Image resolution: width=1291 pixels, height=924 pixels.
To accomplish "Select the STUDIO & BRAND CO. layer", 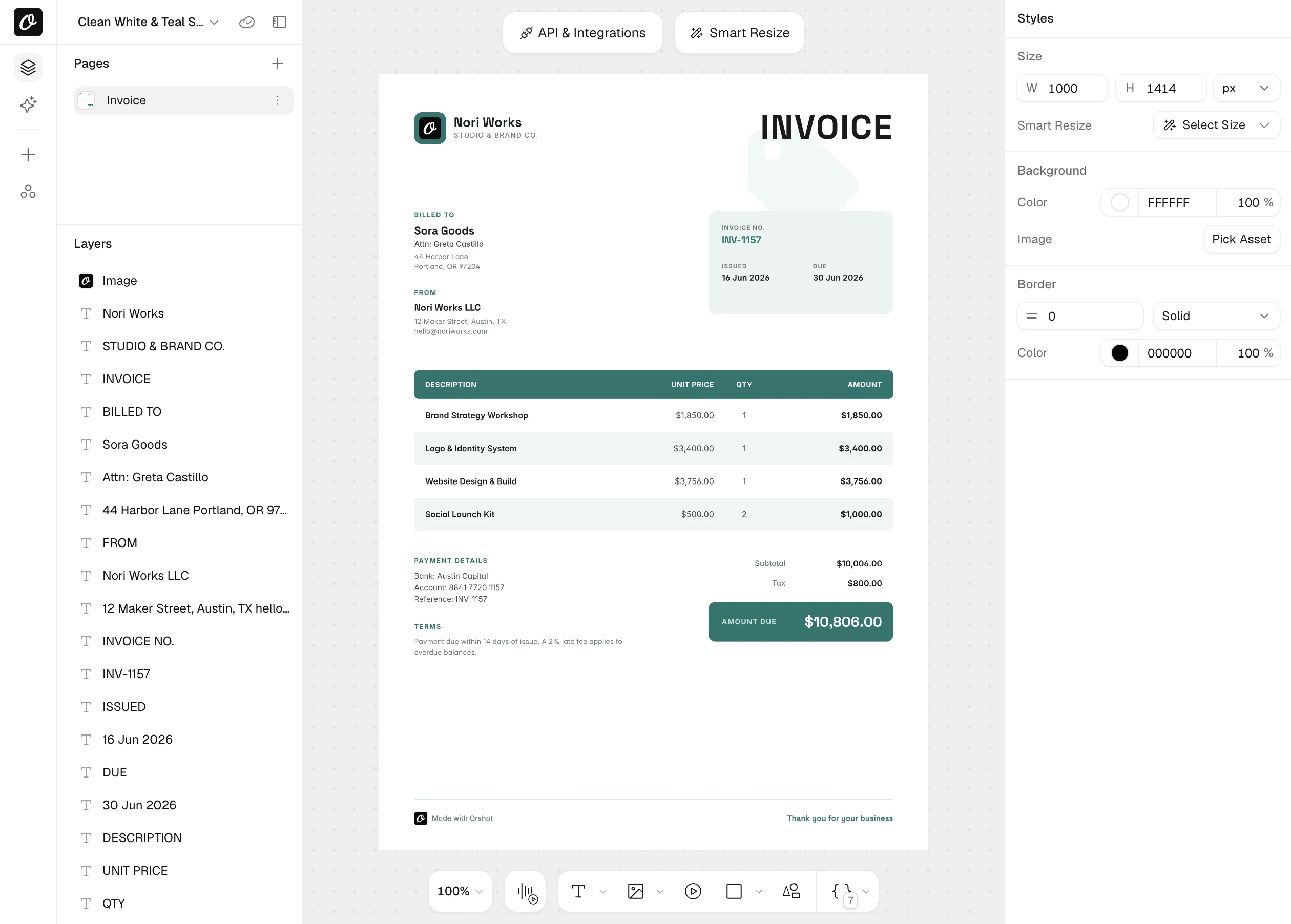I will pyautogui.click(x=183, y=346).
